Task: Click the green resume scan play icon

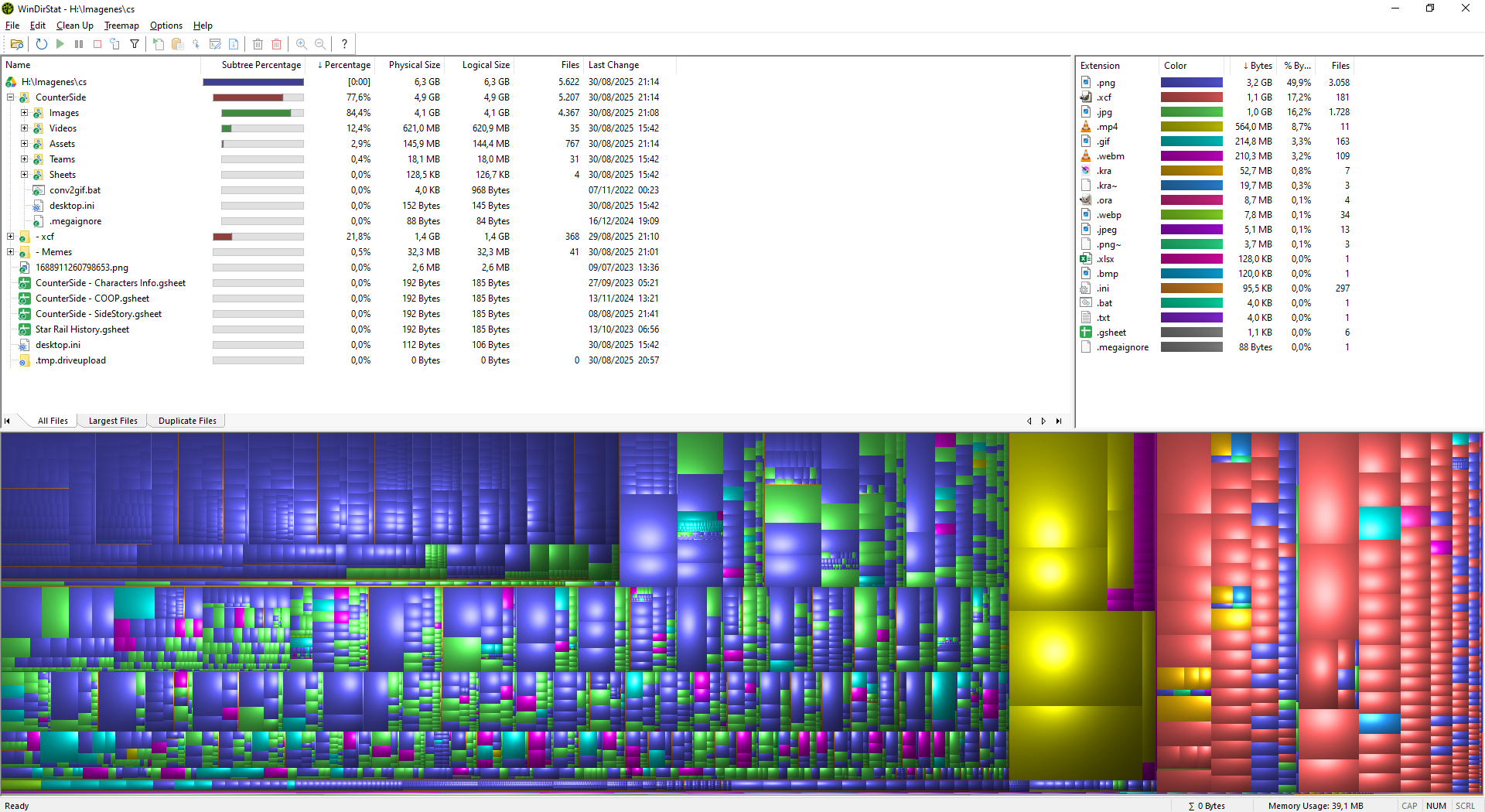Action: [60, 44]
